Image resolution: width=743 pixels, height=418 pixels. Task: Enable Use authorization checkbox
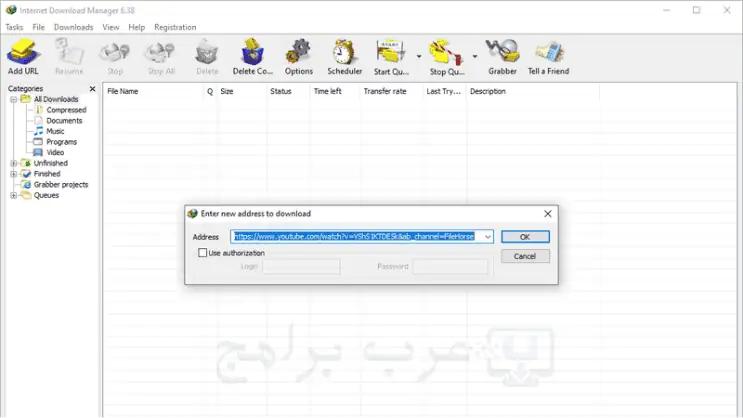coord(203,253)
